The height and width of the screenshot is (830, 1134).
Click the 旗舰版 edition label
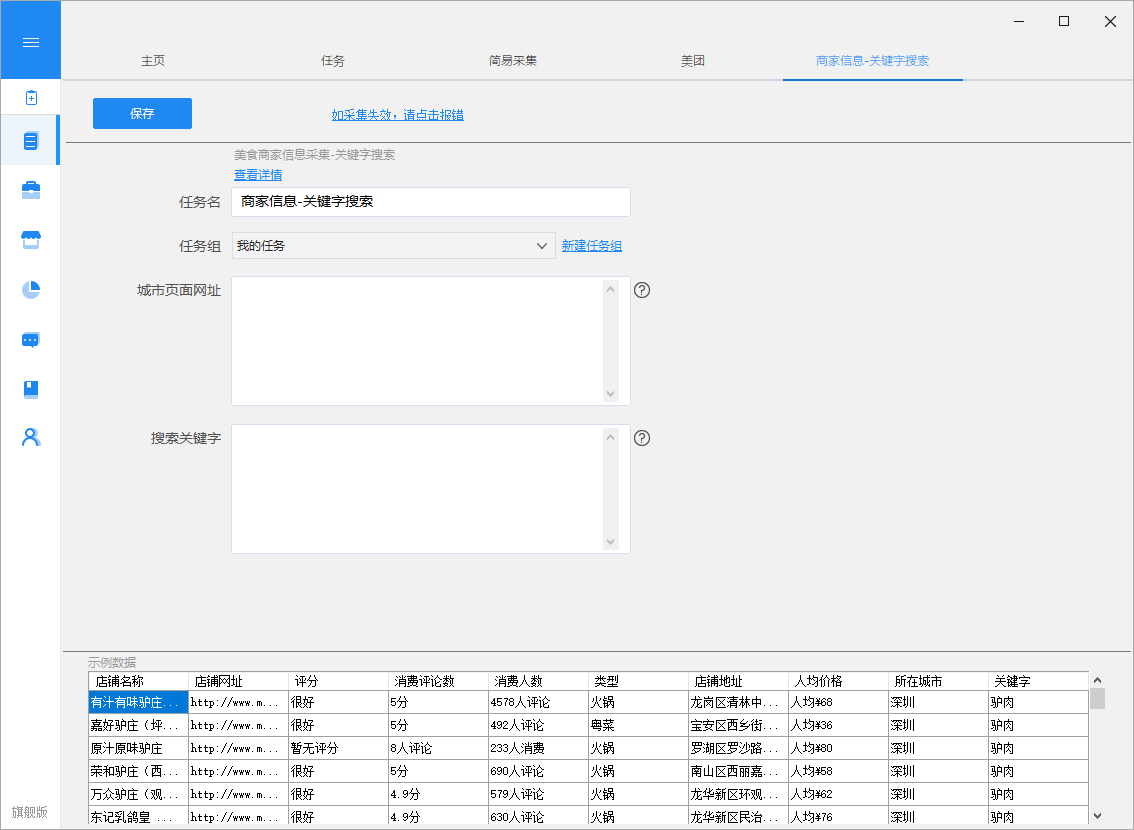(x=30, y=812)
